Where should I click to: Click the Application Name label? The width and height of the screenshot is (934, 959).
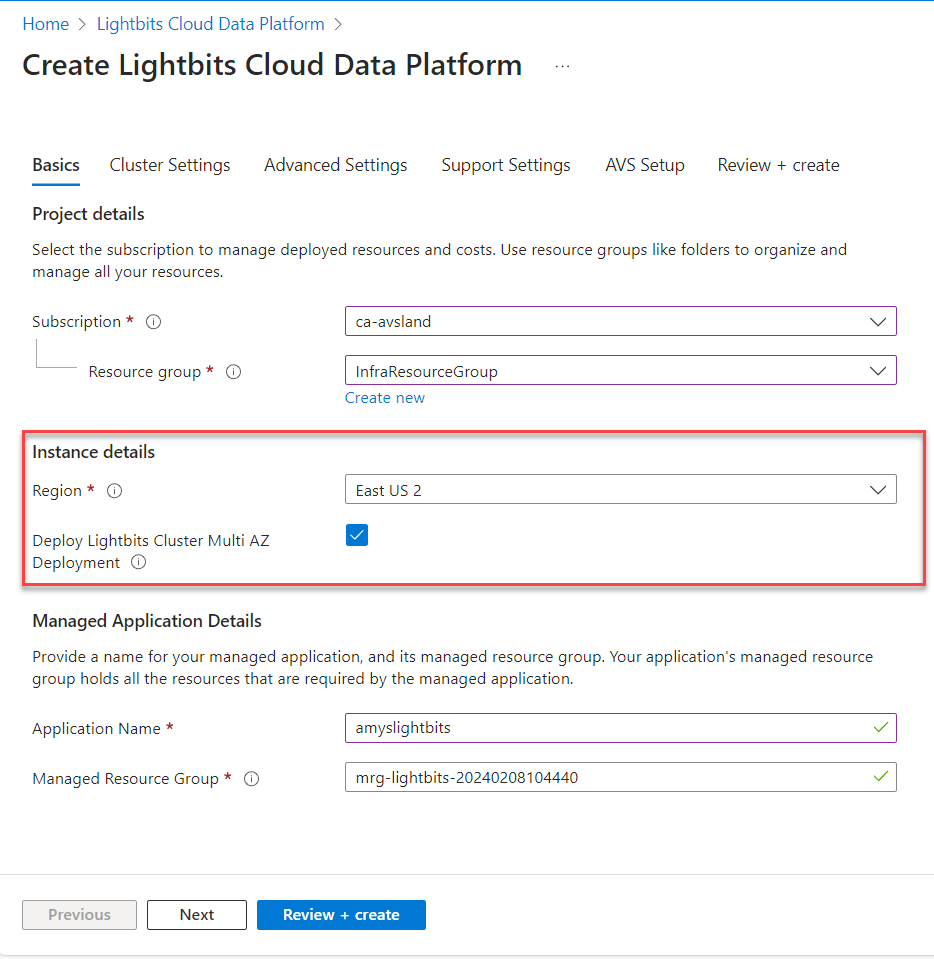[96, 728]
